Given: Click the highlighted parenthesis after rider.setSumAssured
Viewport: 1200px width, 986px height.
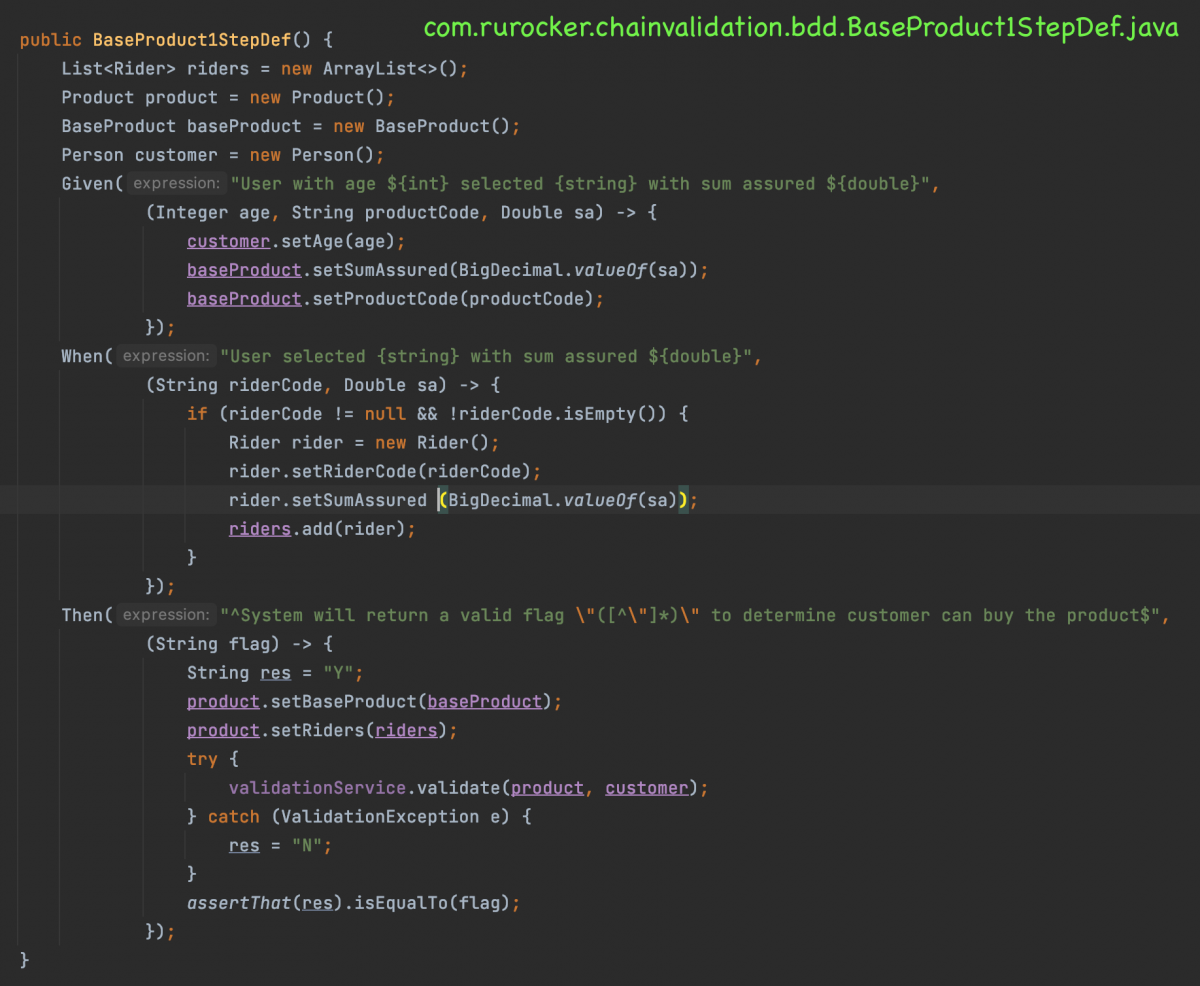Looking at the screenshot, I should coord(440,499).
